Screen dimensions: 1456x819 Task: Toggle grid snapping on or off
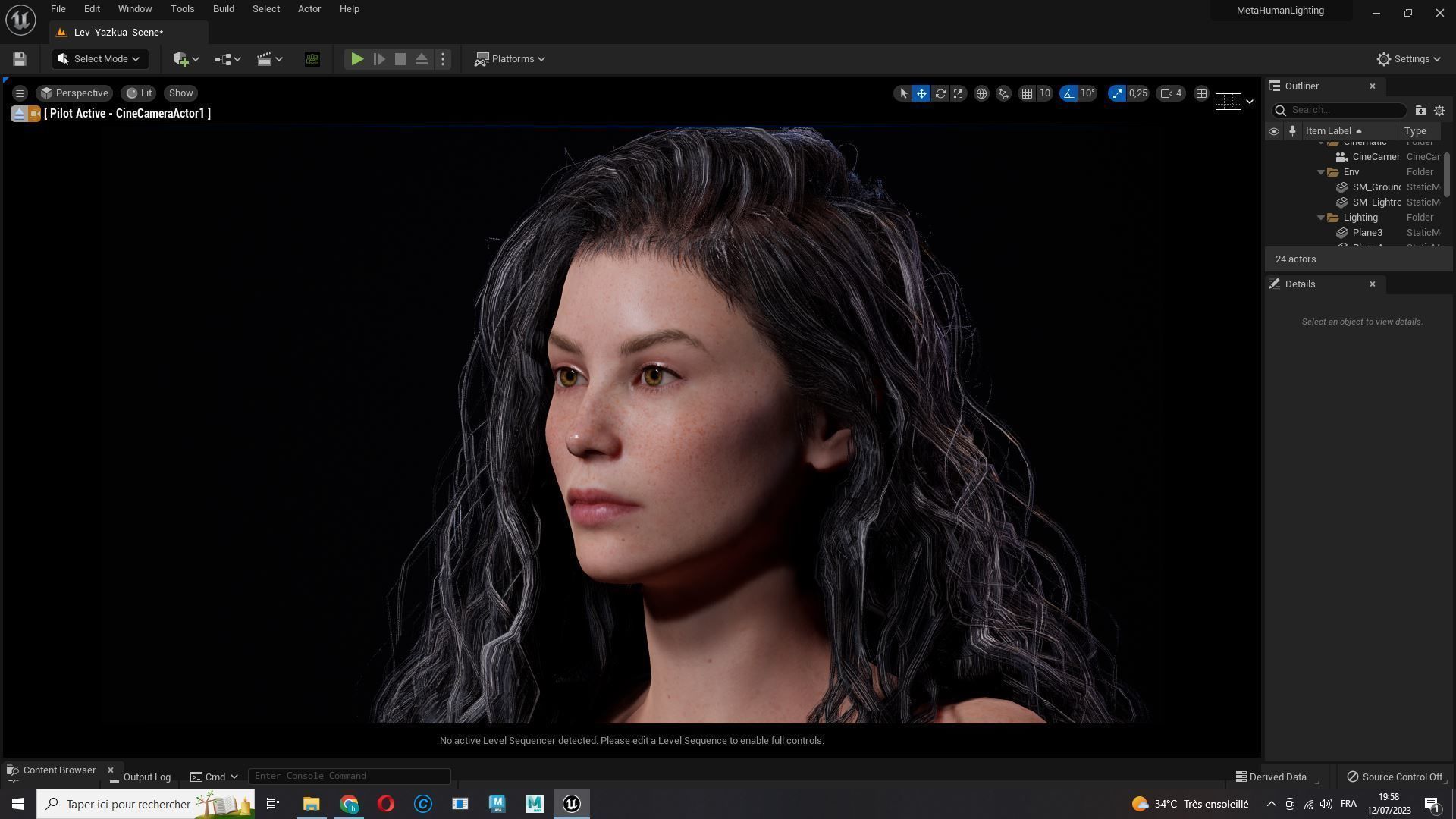click(x=1027, y=93)
